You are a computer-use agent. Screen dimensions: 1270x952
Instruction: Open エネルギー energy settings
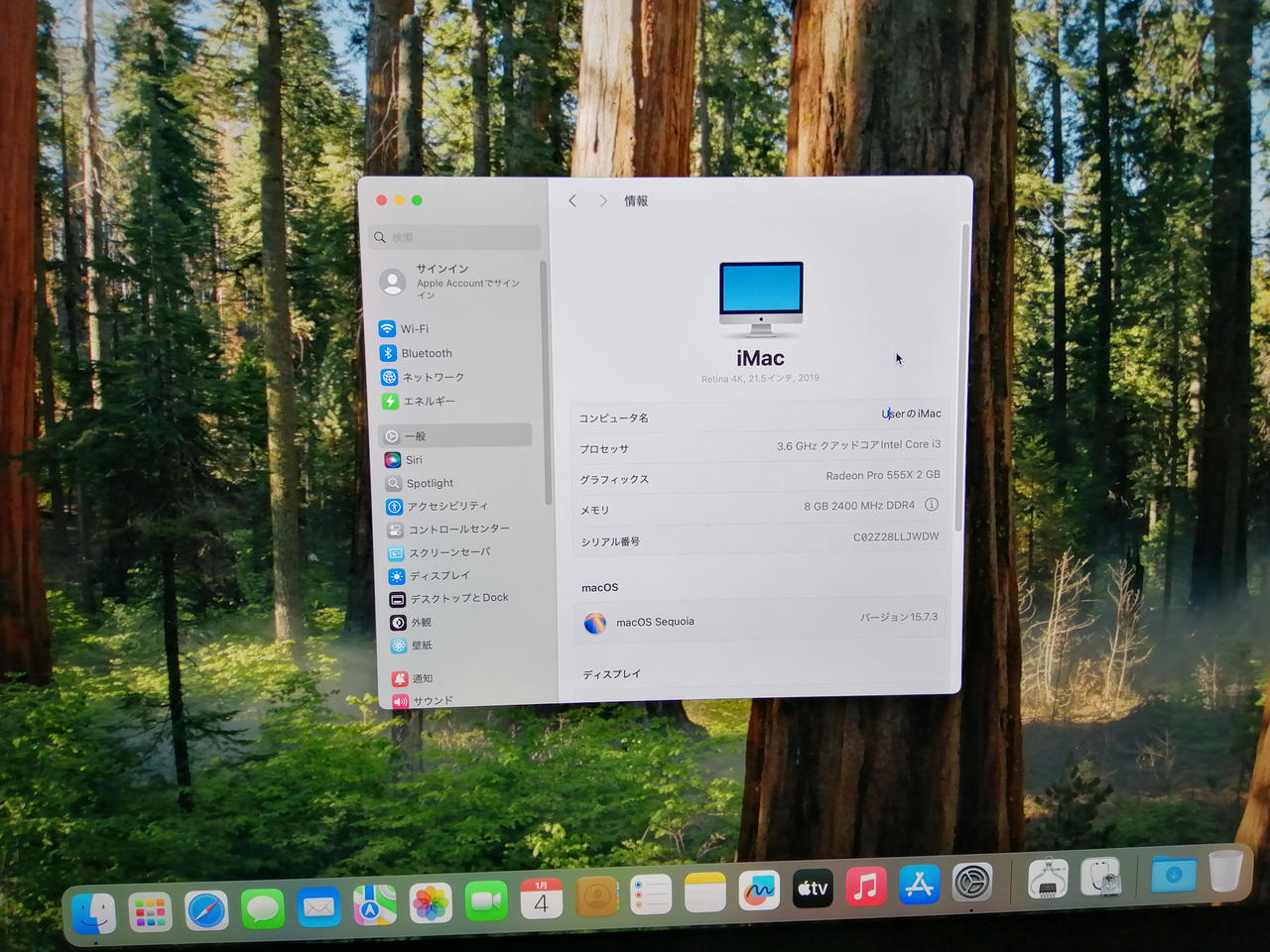coord(428,402)
